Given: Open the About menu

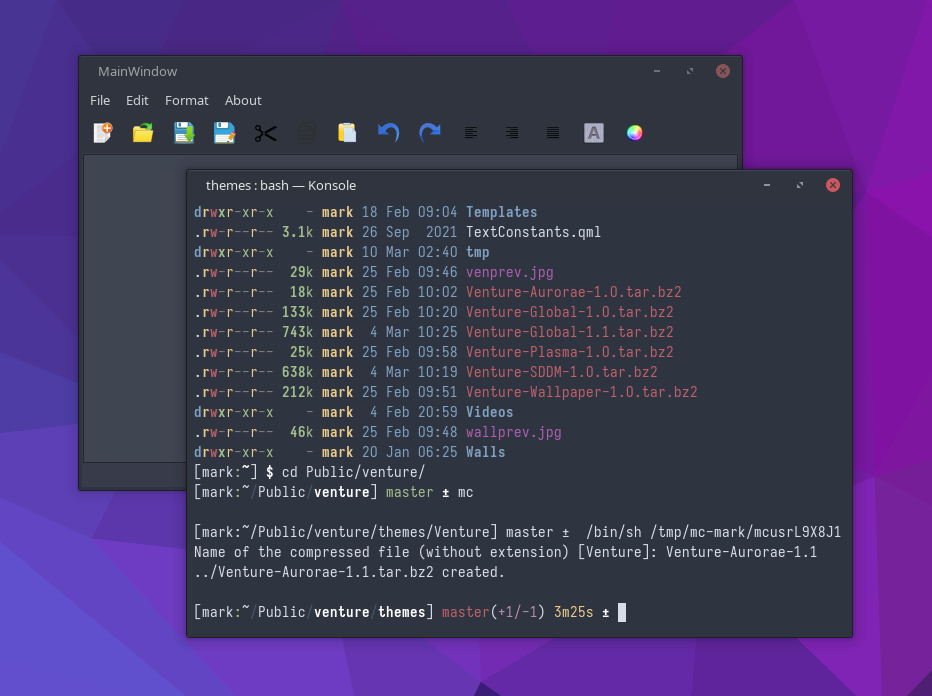Looking at the screenshot, I should [x=243, y=100].
